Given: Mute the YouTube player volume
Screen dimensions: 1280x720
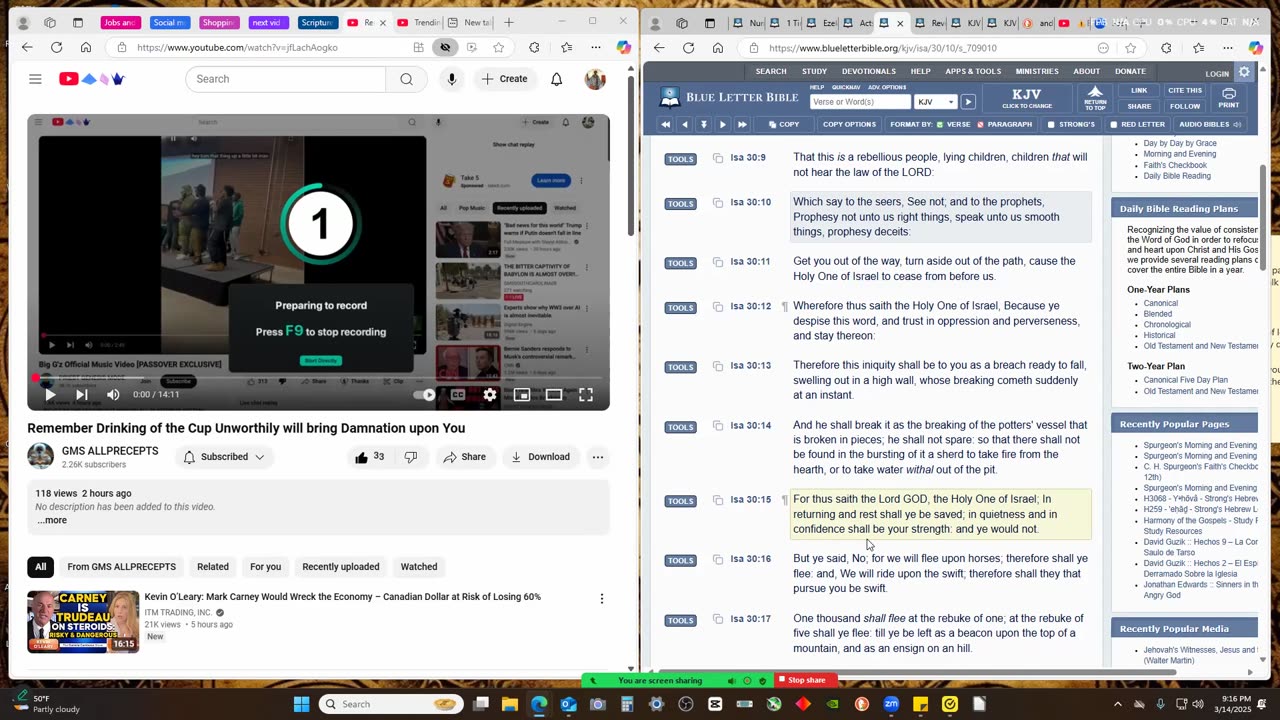Looking at the screenshot, I should 113,395.
